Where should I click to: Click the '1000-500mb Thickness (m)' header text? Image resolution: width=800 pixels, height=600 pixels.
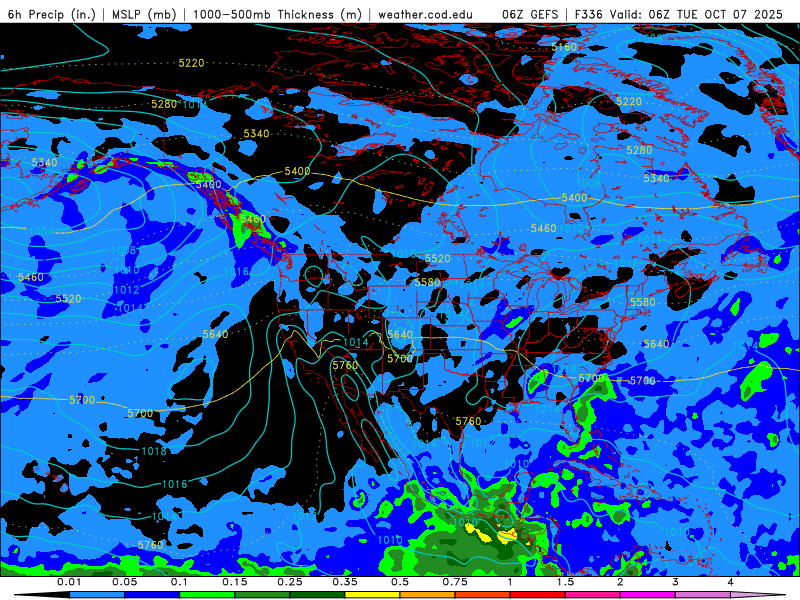click(x=277, y=14)
